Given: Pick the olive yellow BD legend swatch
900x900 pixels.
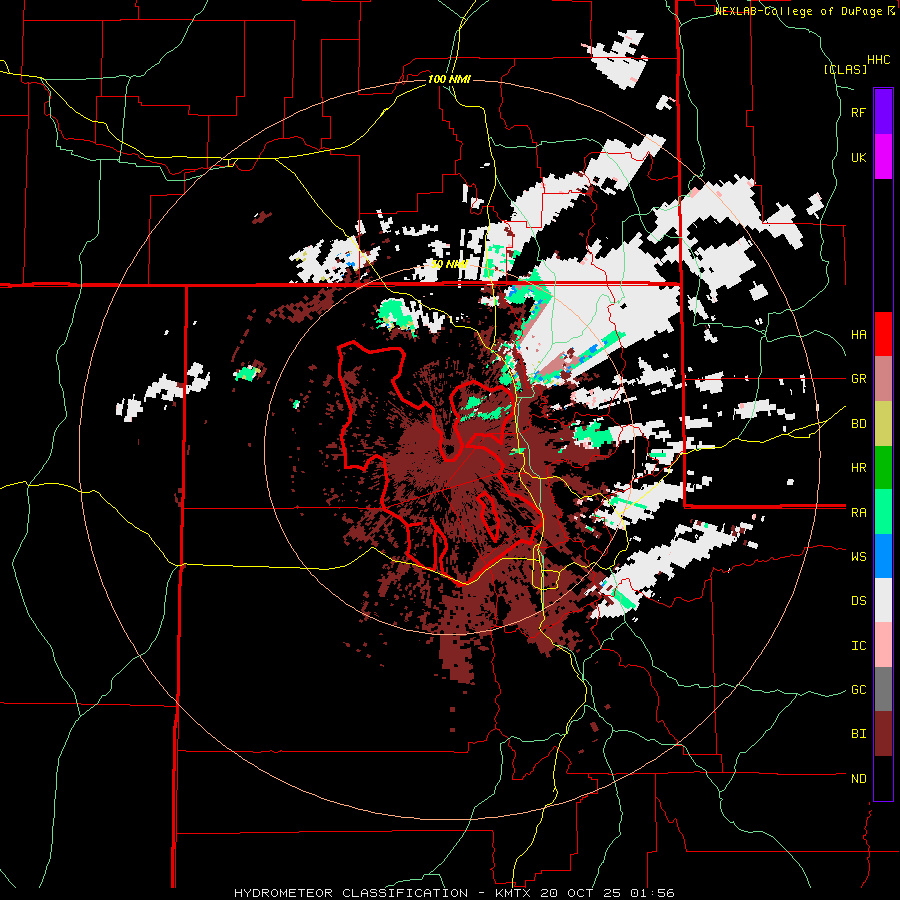Looking at the screenshot, I should point(883,424).
